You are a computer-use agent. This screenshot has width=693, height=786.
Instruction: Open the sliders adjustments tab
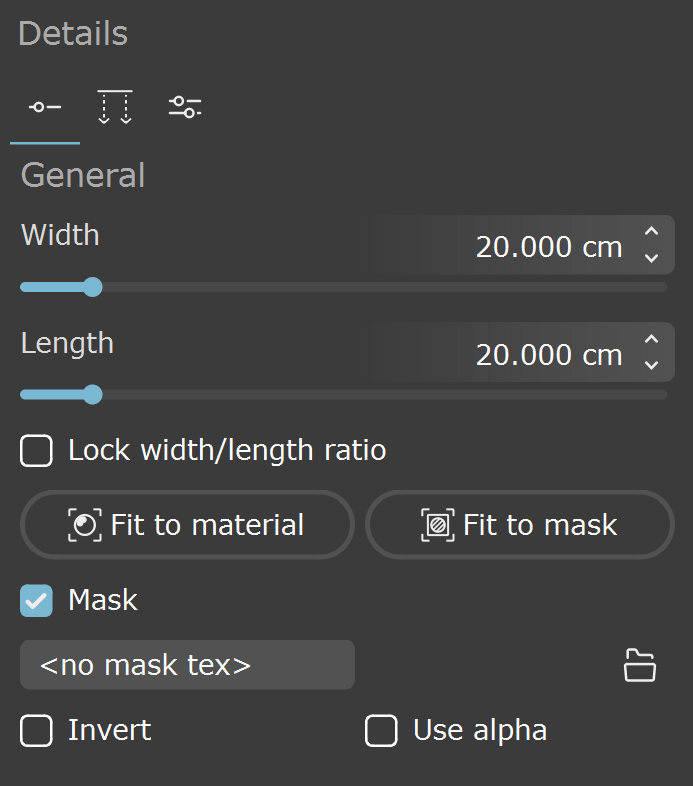click(185, 107)
